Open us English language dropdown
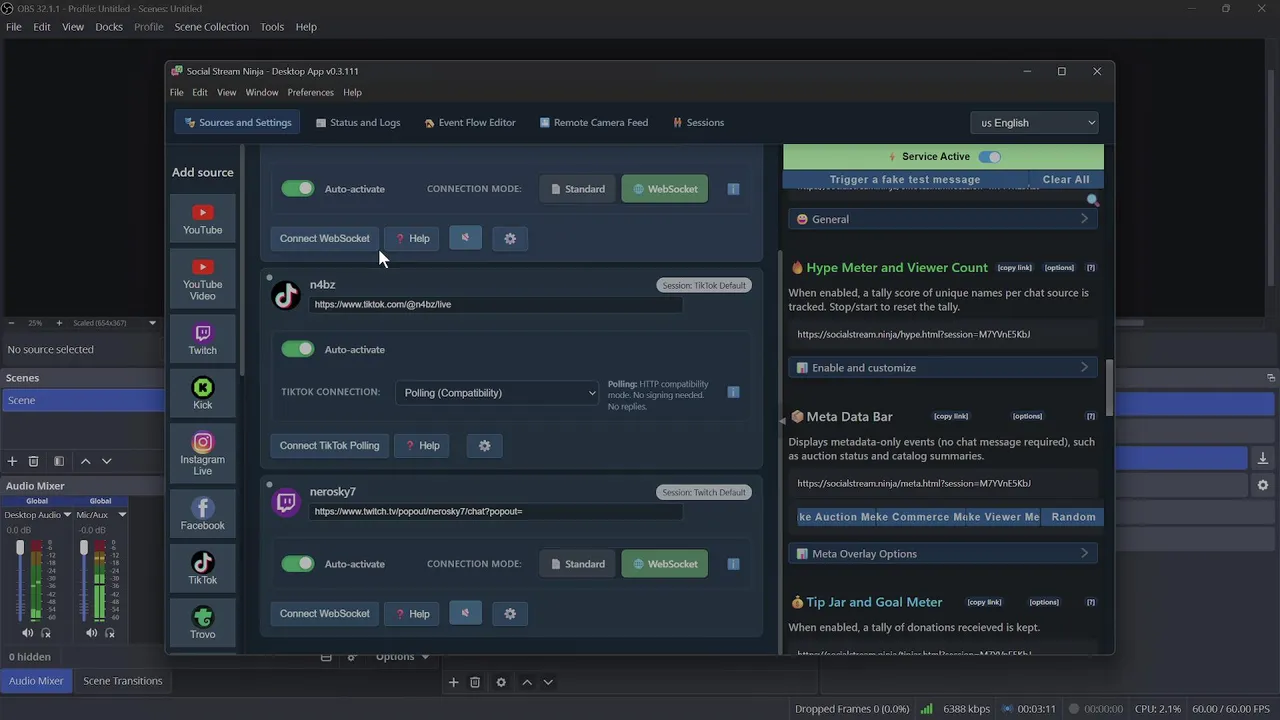The height and width of the screenshot is (720, 1280). (x=1036, y=123)
